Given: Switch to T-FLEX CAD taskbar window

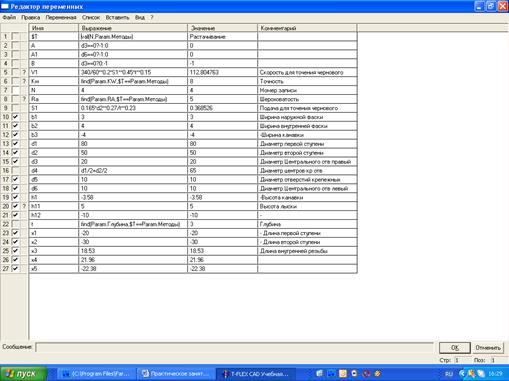Looking at the screenshot, I should [257, 374].
